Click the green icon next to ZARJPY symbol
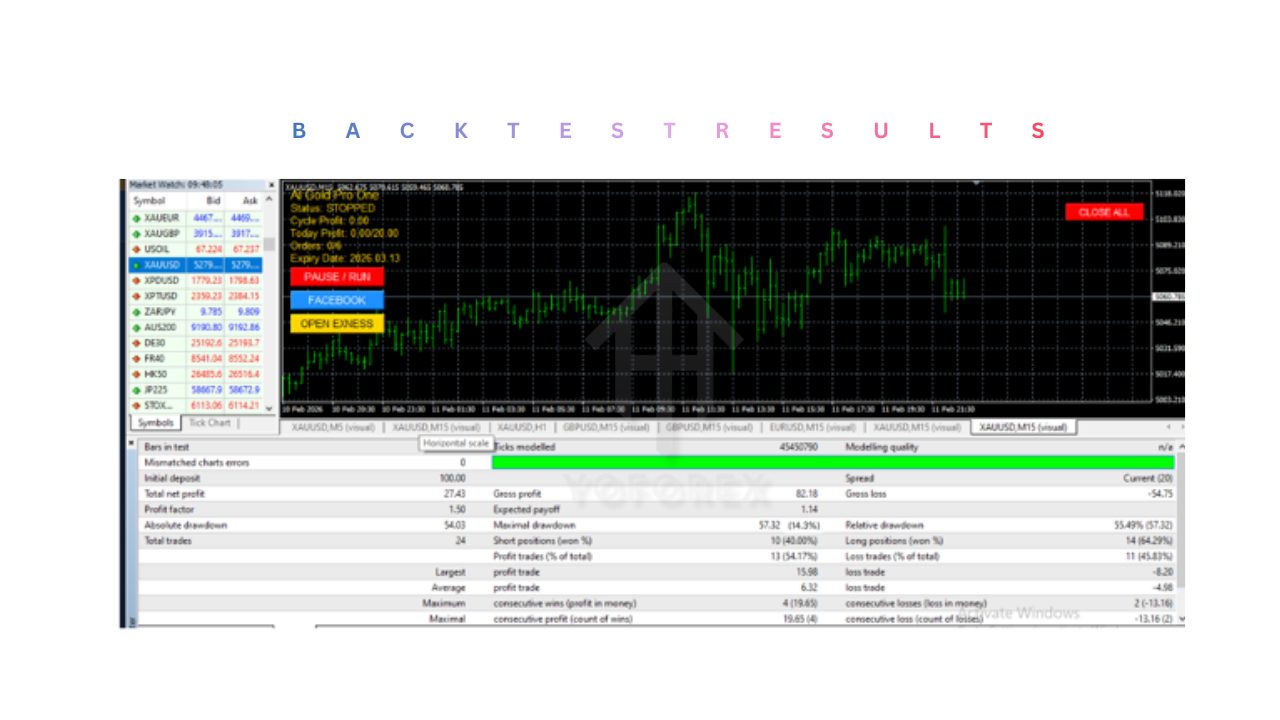 (x=137, y=312)
